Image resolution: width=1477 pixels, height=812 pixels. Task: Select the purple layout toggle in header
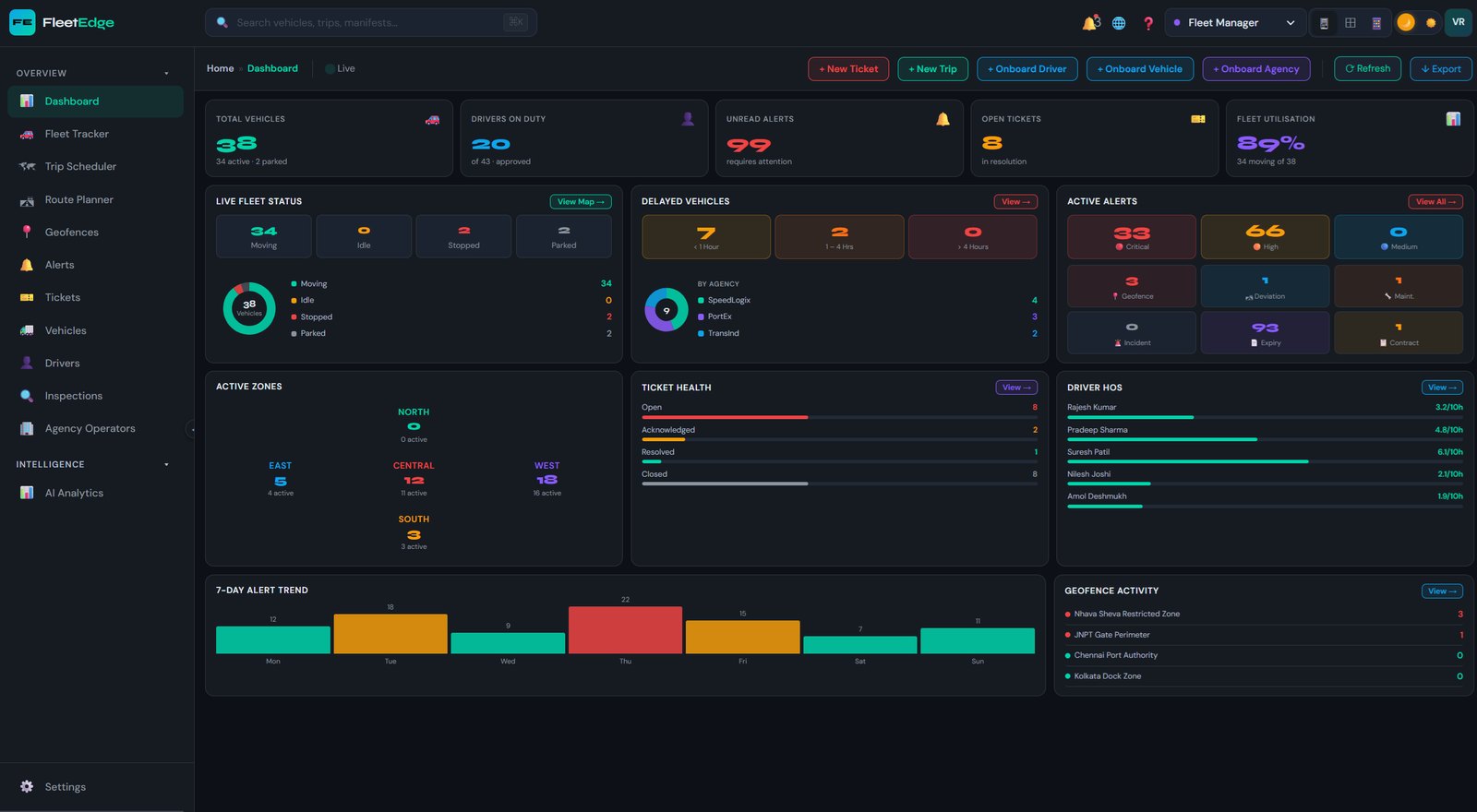point(1376,23)
